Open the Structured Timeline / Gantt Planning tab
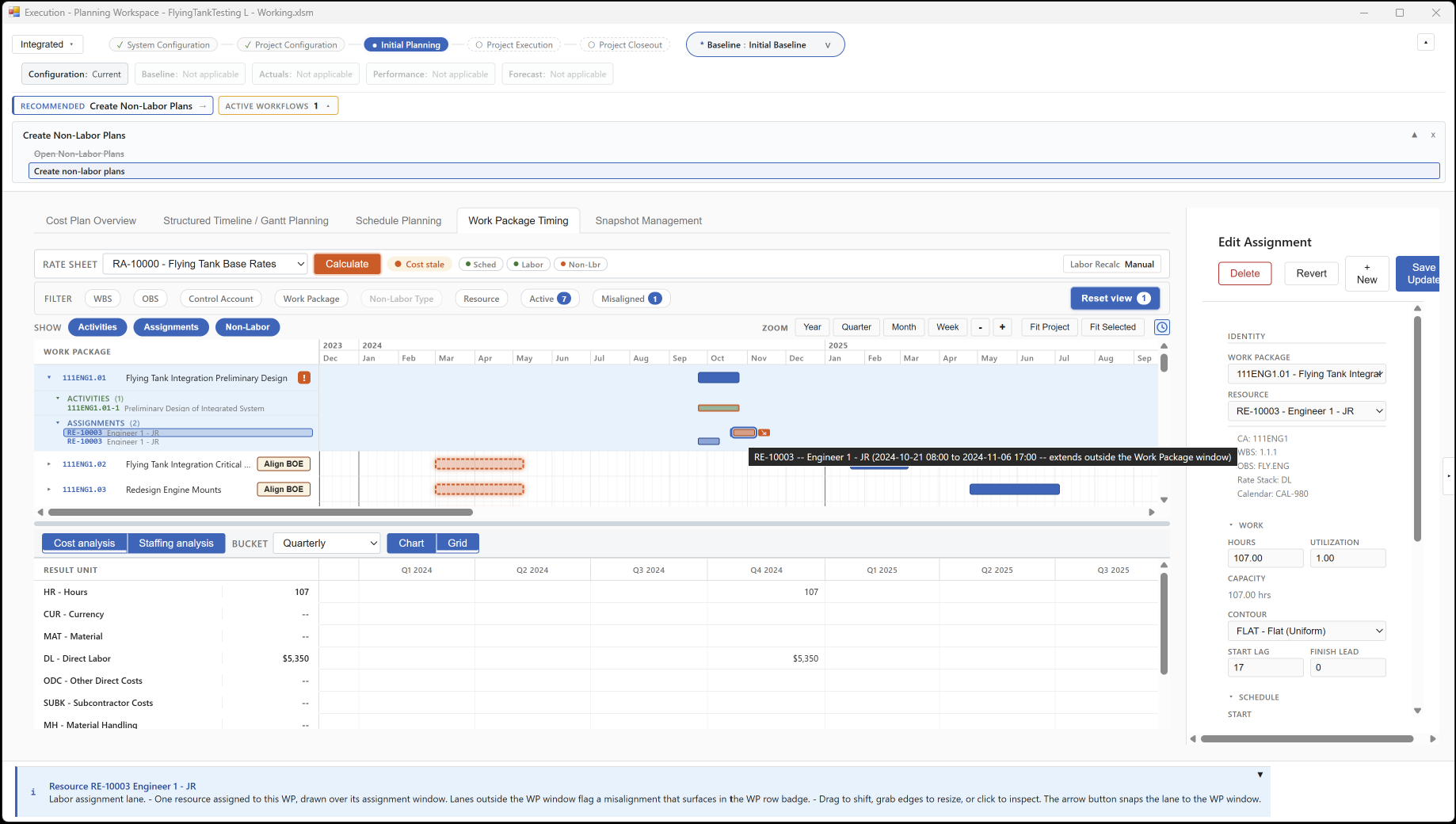Viewport: 1456px width, 824px height. 246,221
